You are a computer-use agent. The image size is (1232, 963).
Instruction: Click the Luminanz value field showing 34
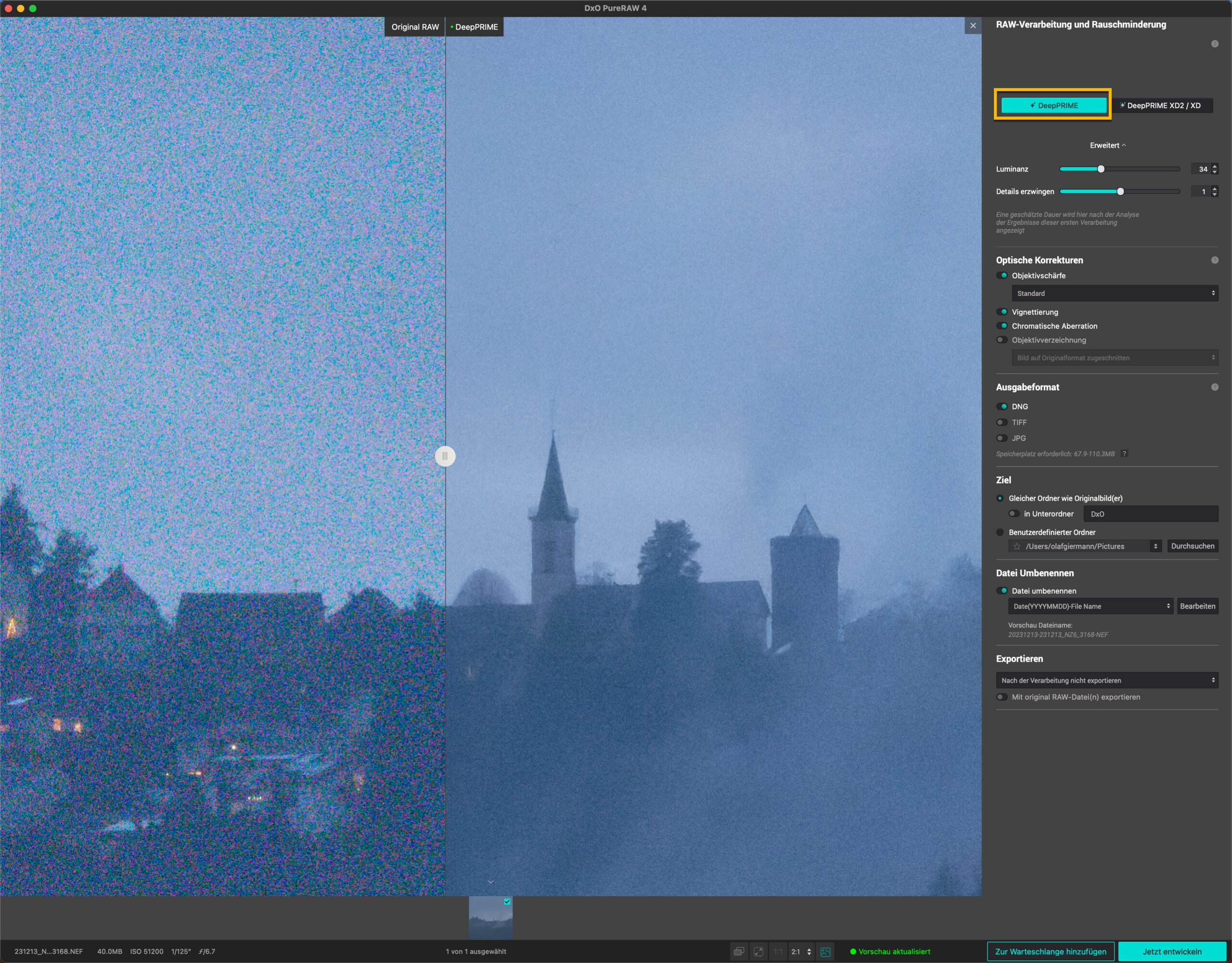point(1200,168)
